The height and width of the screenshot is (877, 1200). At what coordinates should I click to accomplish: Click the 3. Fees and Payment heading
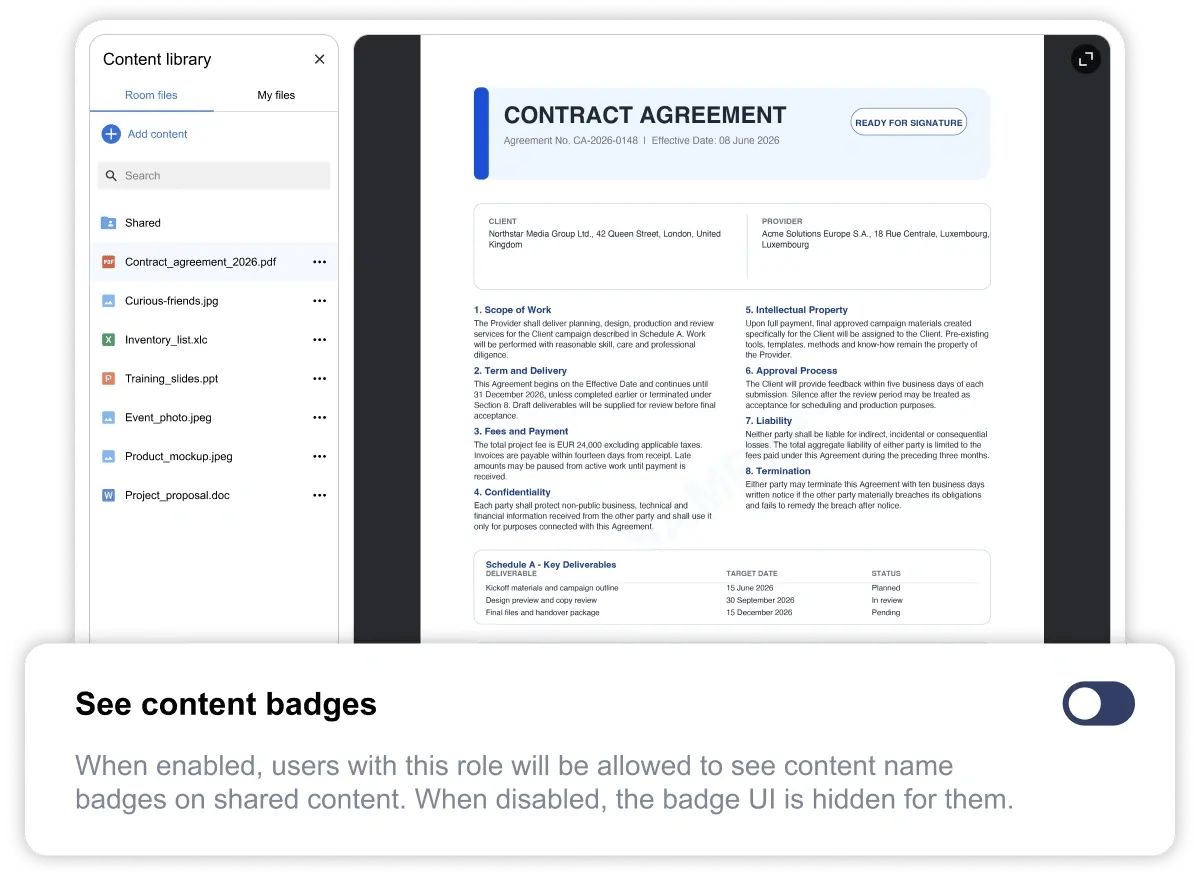coord(521,432)
